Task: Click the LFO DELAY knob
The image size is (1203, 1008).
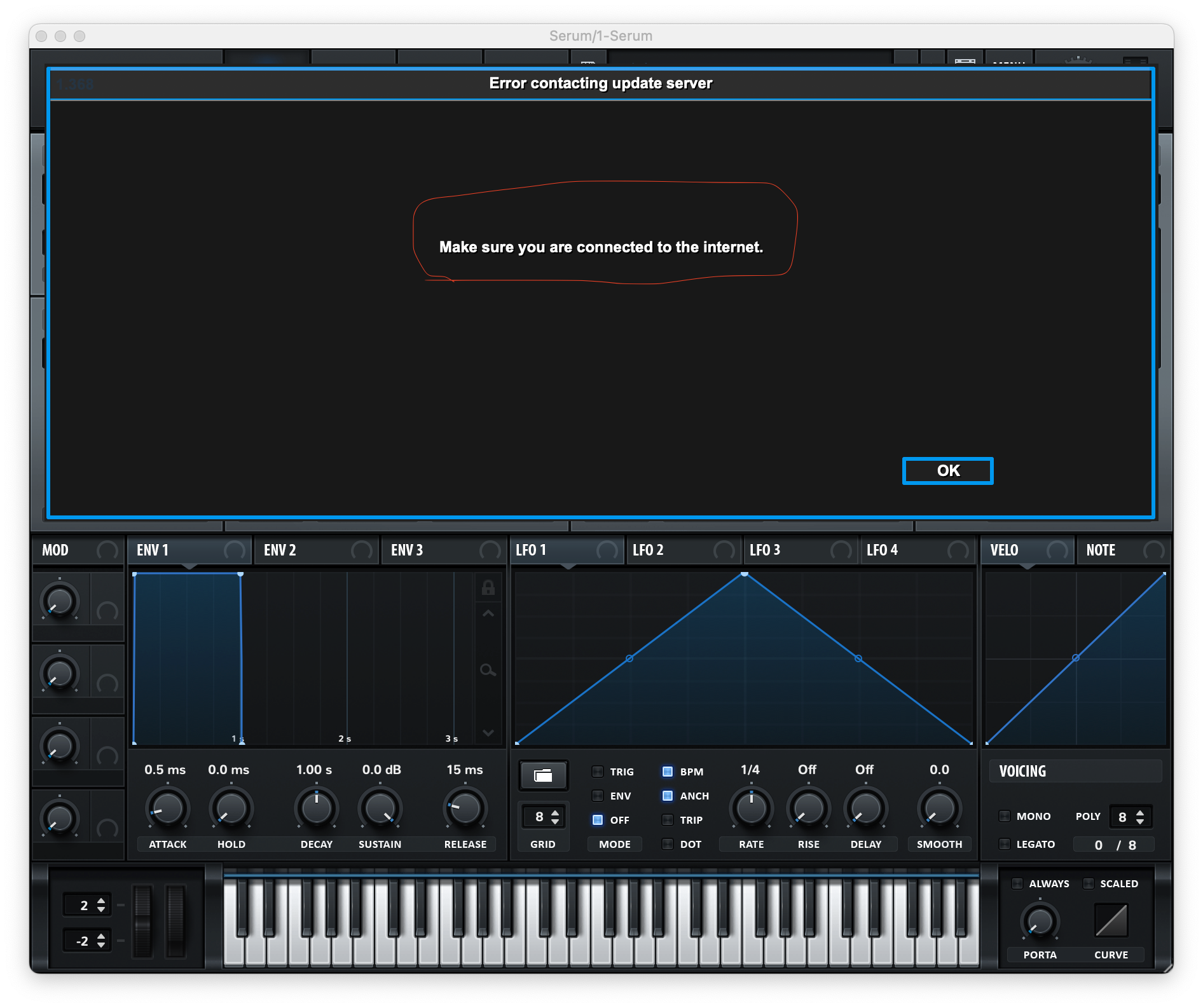Action: [866, 808]
